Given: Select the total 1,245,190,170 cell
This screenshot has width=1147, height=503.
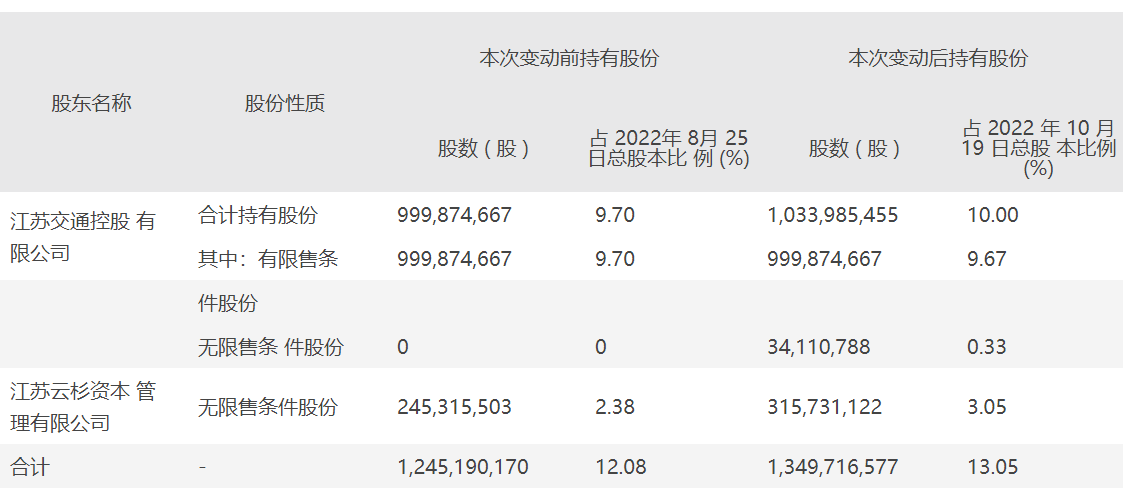Looking at the screenshot, I should [462, 467].
